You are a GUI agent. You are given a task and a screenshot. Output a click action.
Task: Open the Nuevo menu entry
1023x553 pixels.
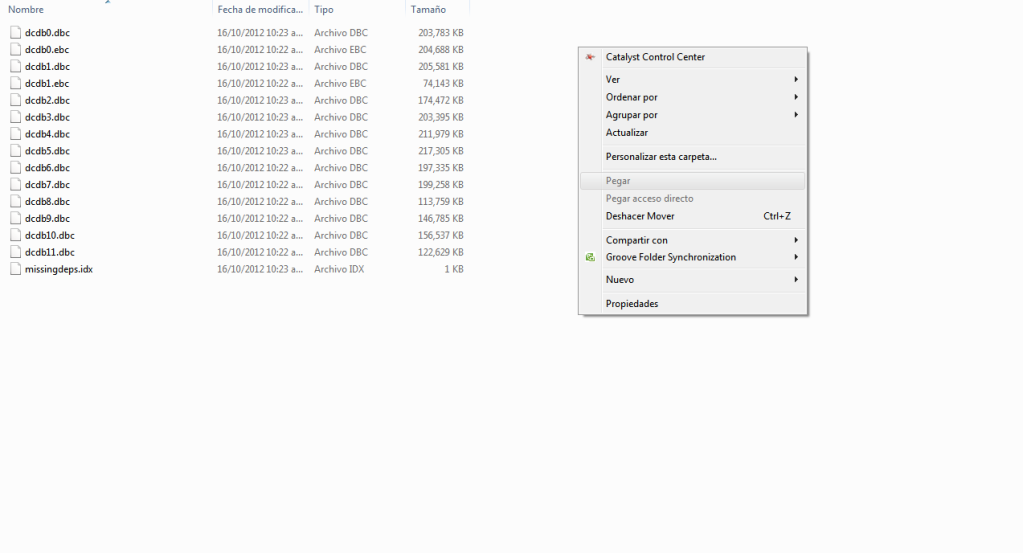(693, 280)
